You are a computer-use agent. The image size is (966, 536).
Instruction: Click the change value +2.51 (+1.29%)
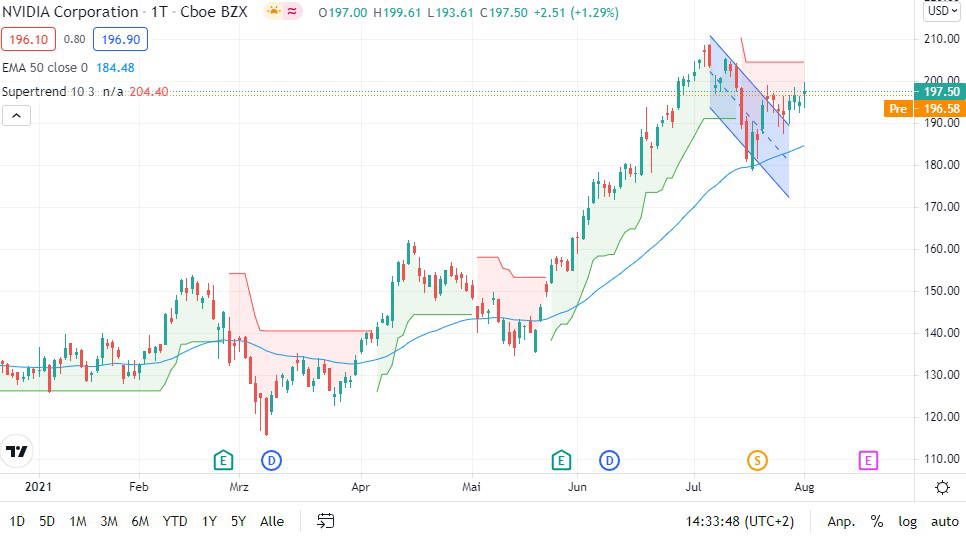coord(576,12)
